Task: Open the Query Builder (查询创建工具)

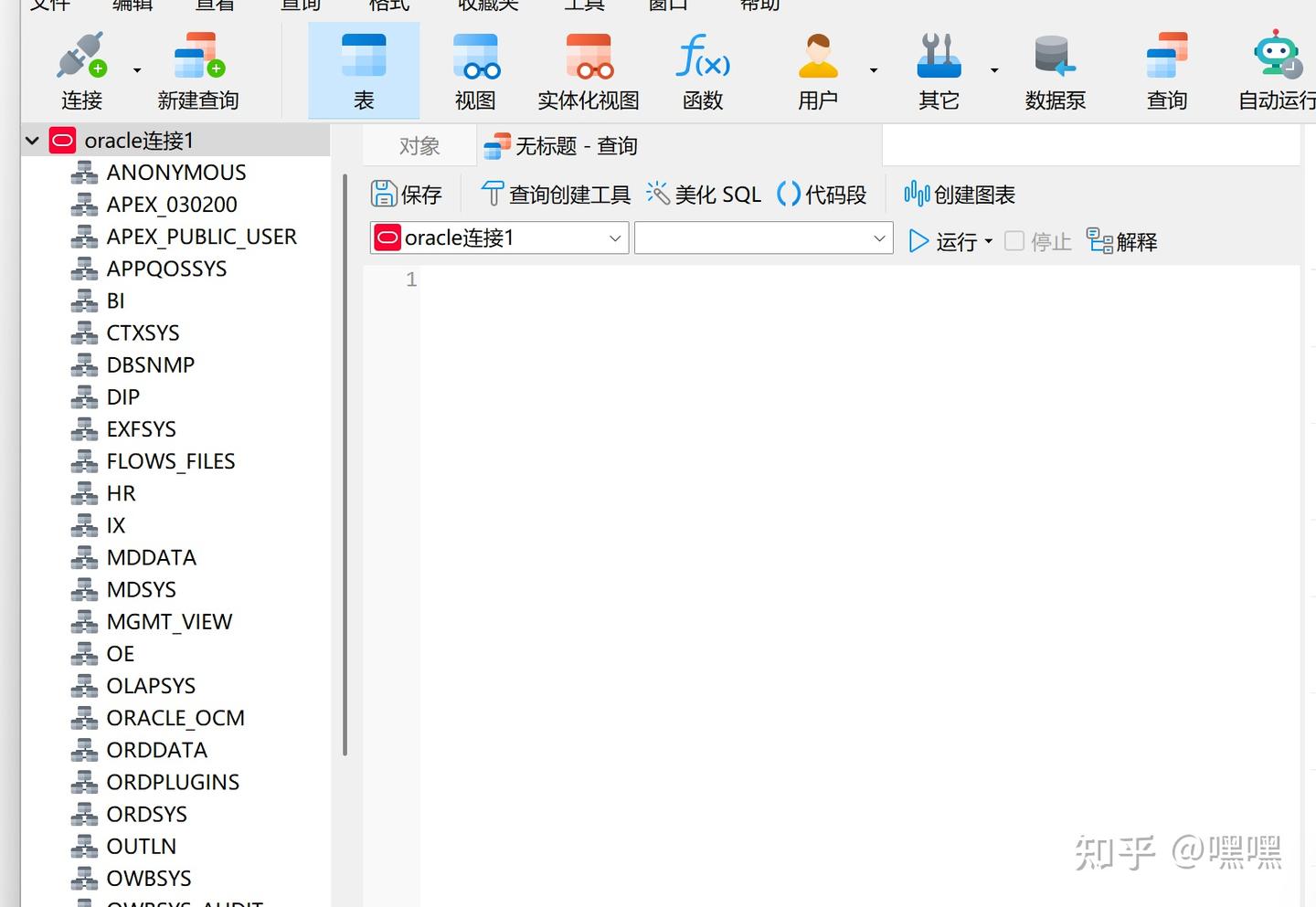Action: 556,195
